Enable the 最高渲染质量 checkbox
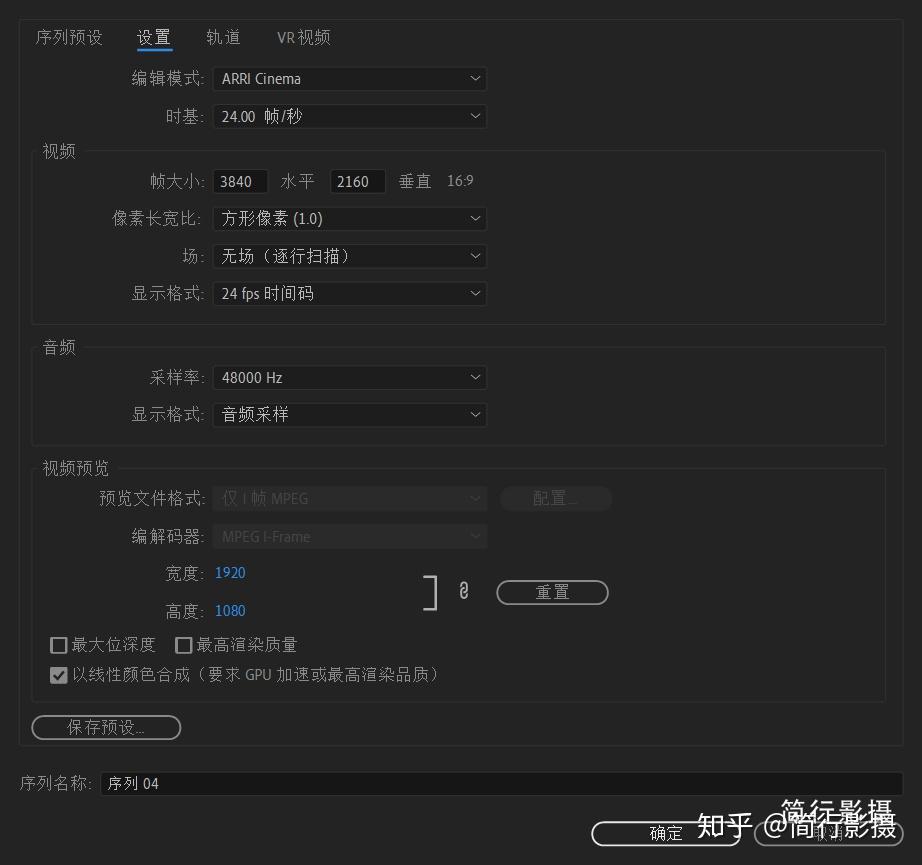The height and width of the screenshot is (865, 922). pyautogui.click(x=183, y=645)
